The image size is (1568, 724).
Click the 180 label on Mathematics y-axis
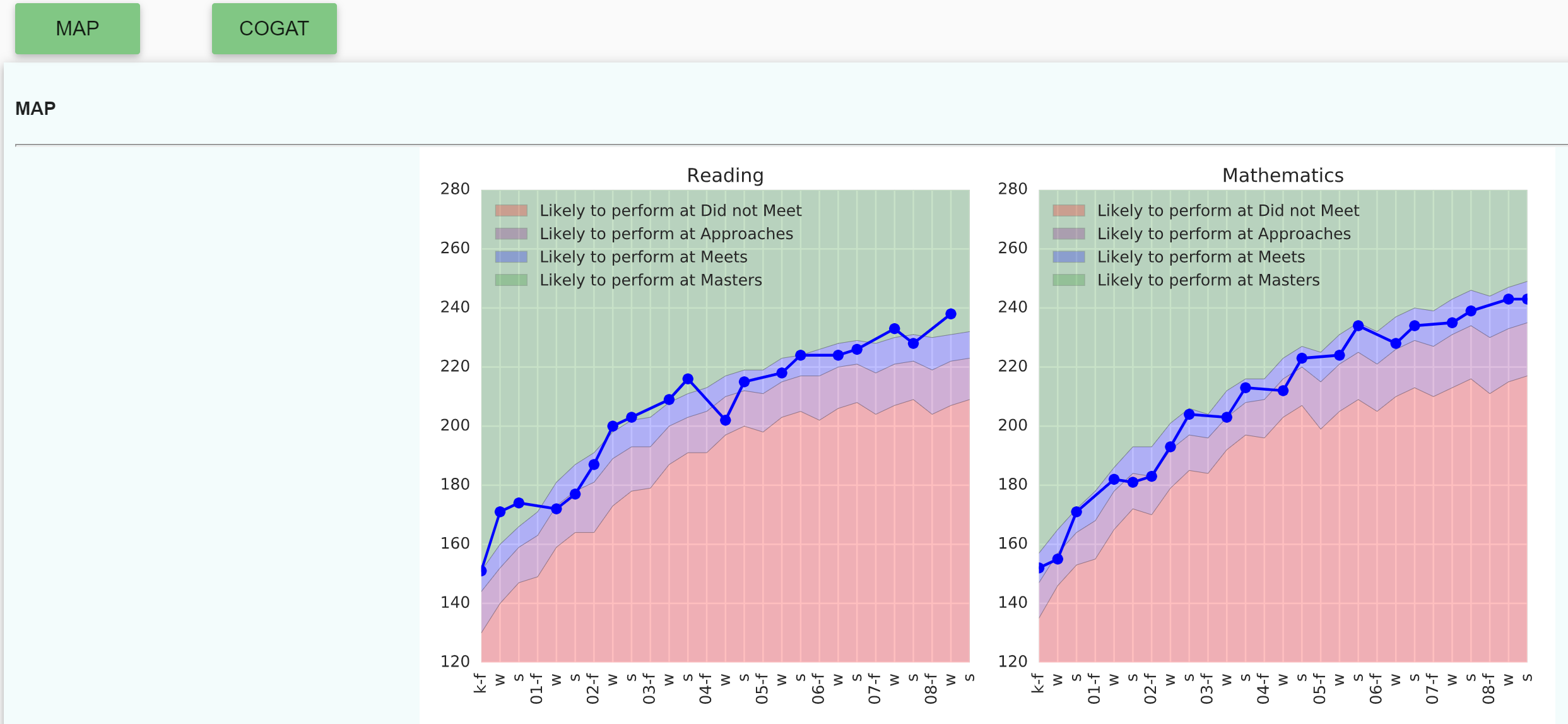pyautogui.click(x=1013, y=484)
